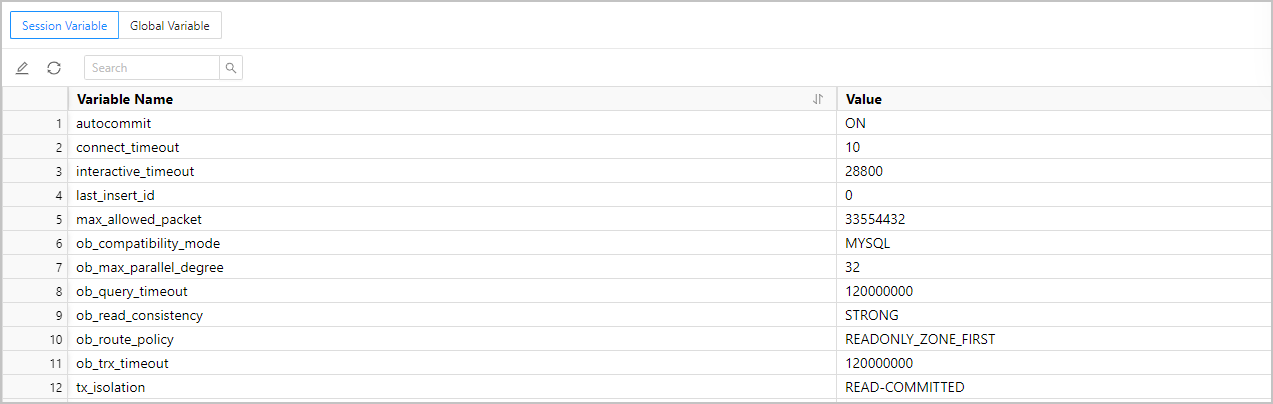Click the READONLY_ZONE_FIRST value cell
Image resolution: width=1273 pixels, height=404 pixels.
pos(920,339)
